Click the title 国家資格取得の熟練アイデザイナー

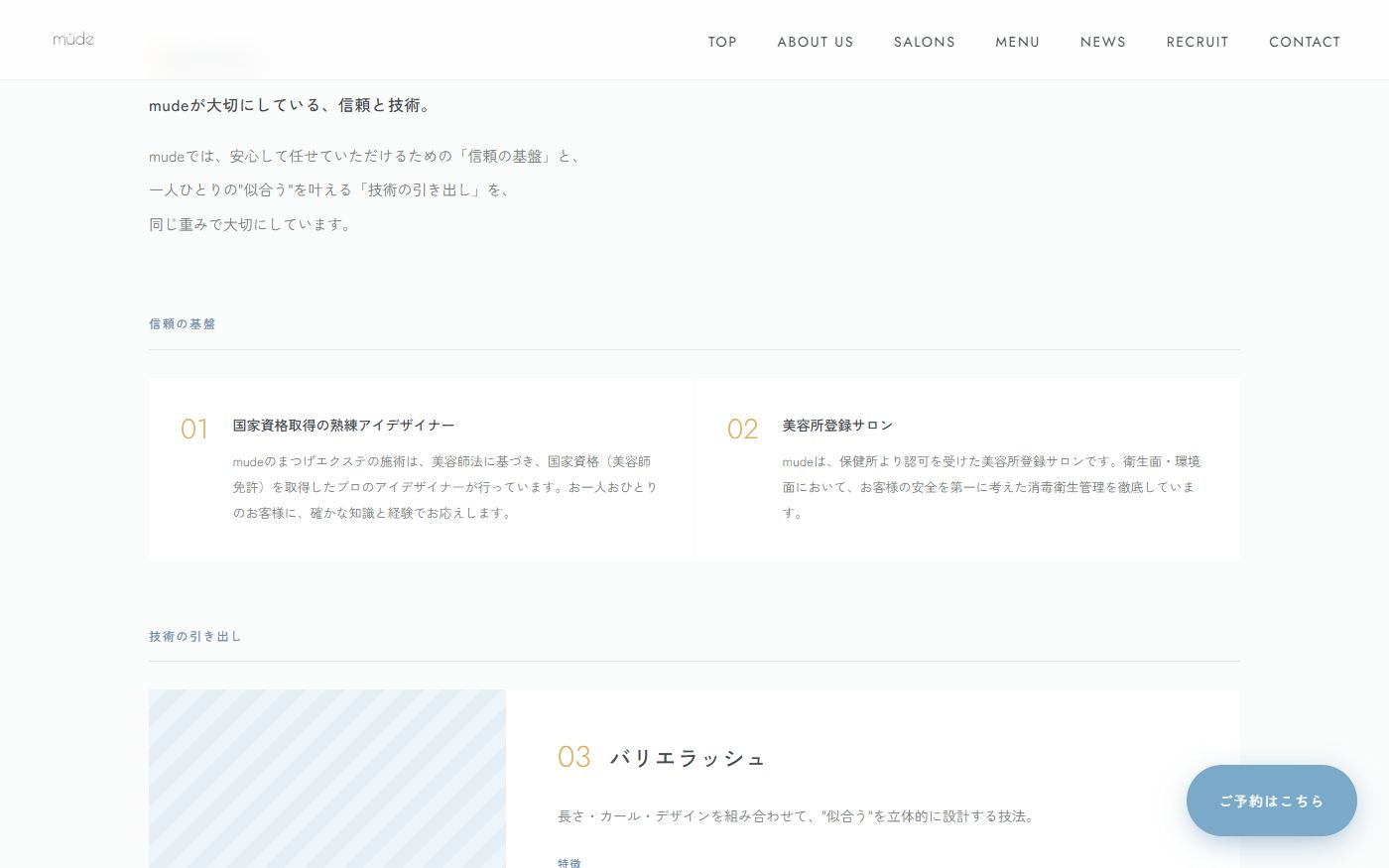tap(344, 426)
